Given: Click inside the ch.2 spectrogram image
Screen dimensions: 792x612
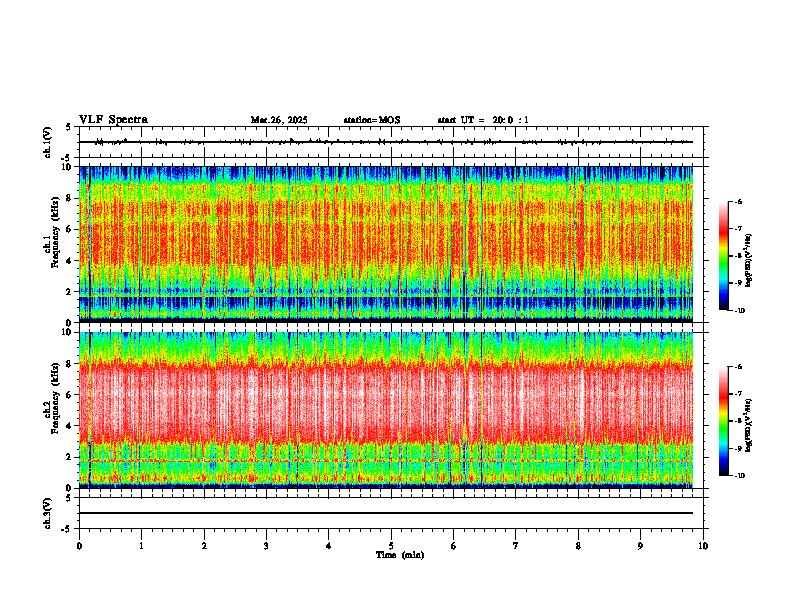Looking at the screenshot, I should pyautogui.click(x=386, y=410).
